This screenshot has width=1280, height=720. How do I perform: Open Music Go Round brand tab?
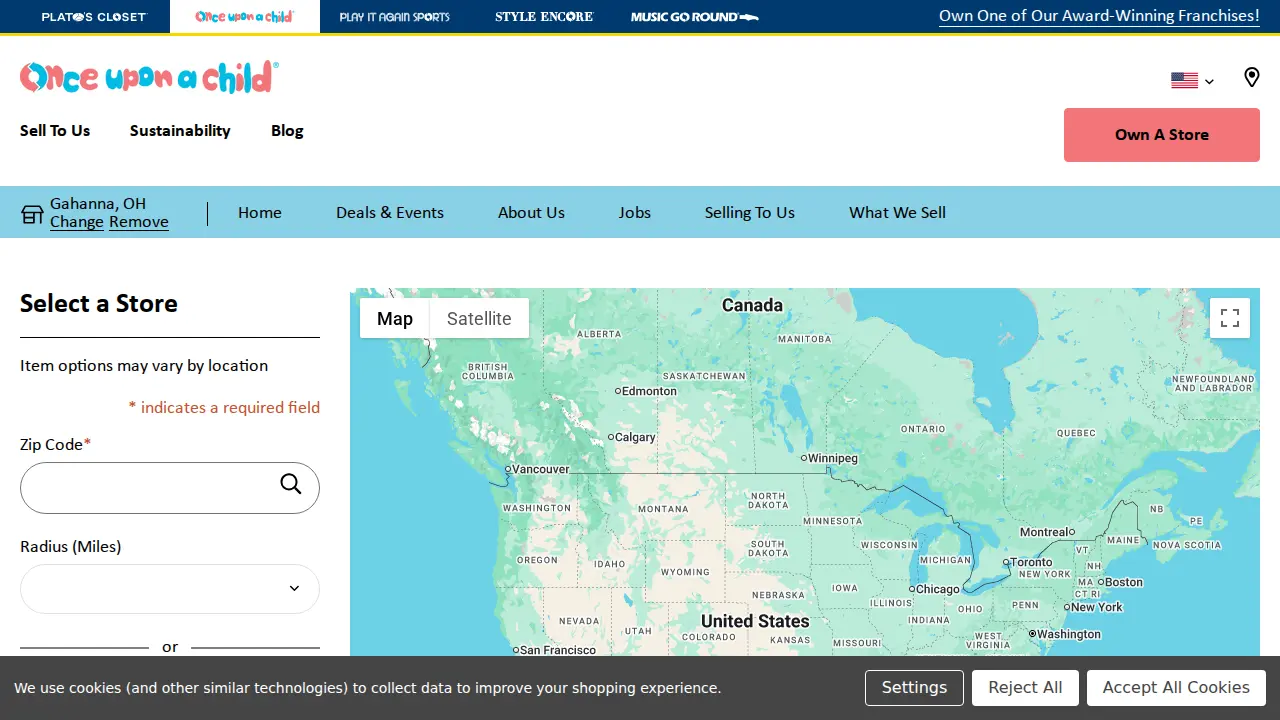point(695,17)
